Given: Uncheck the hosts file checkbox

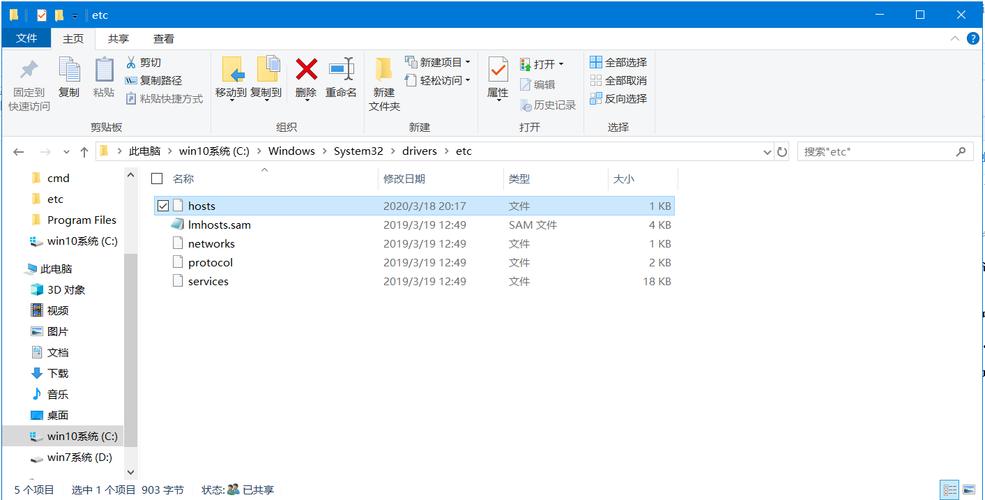Looking at the screenshot, I should [x=163, y=205].
